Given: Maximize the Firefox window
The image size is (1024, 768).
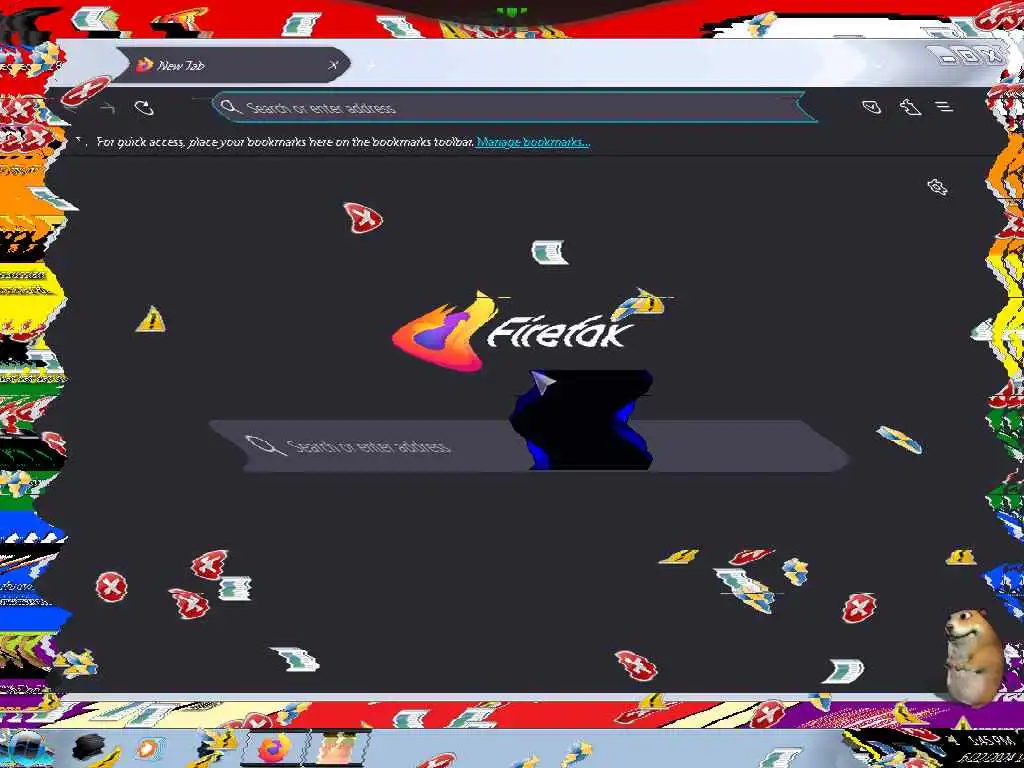Looking at the screenshot, I should [970, 56].
